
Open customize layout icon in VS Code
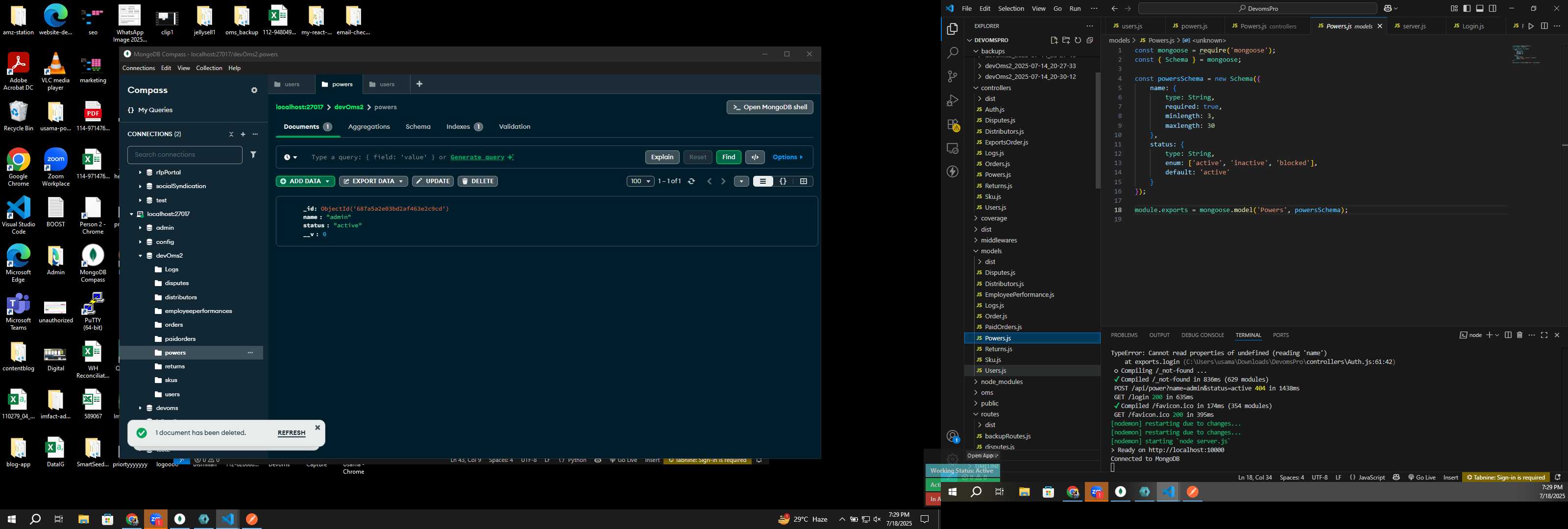[x=1454, y=8]
